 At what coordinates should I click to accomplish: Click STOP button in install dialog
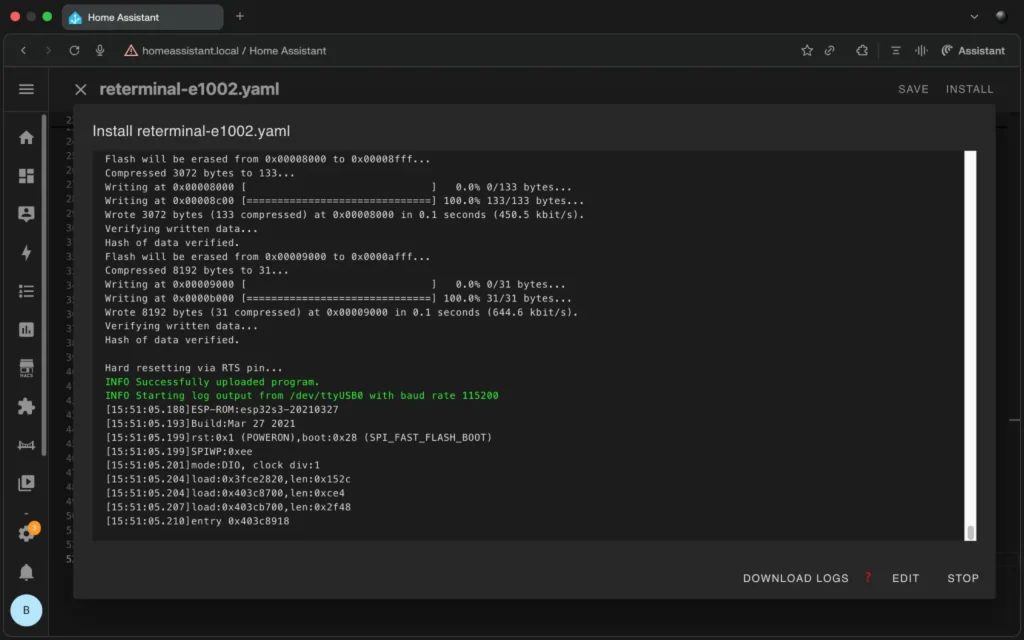pos(963,578)
